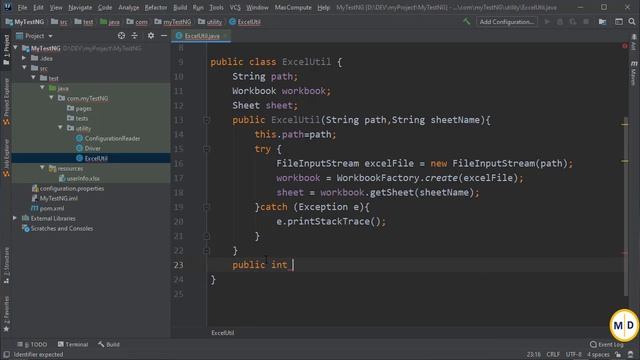Image resolution: width=640 pixels, height=360 pixels.
Task: Open the Navigate menu
Action: 80,7
